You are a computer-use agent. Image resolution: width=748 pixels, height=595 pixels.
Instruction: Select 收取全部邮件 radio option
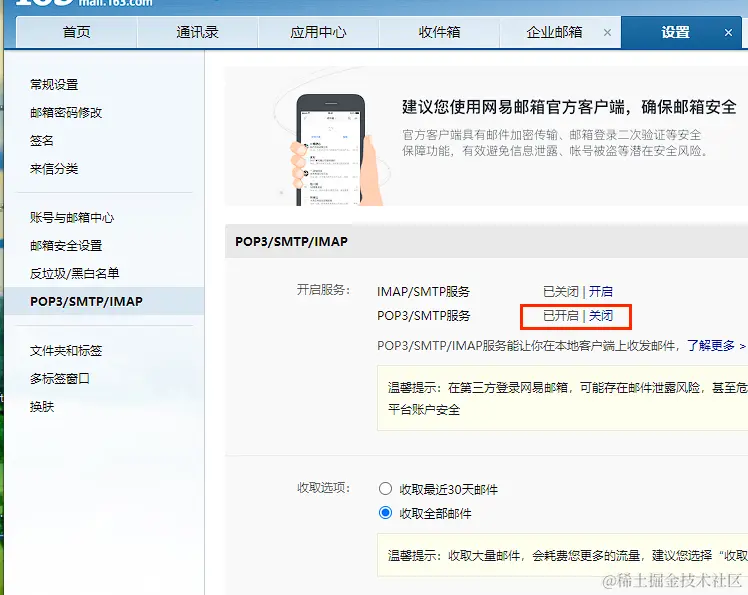385,513
